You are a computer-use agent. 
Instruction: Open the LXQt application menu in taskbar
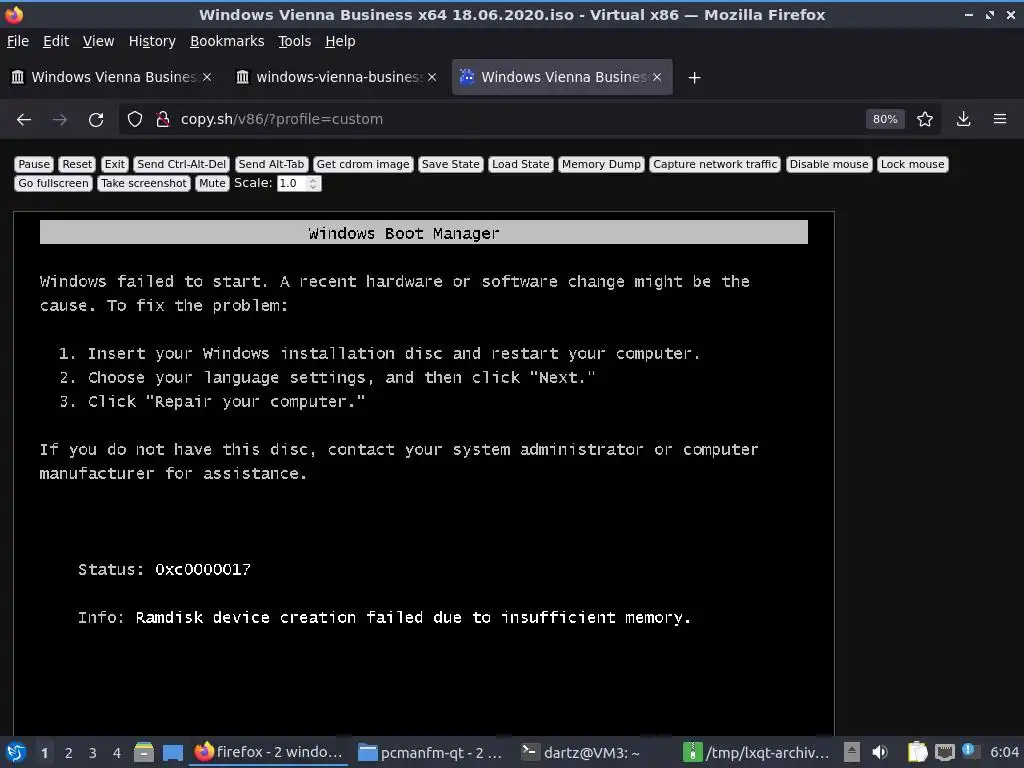coord(16,752)
